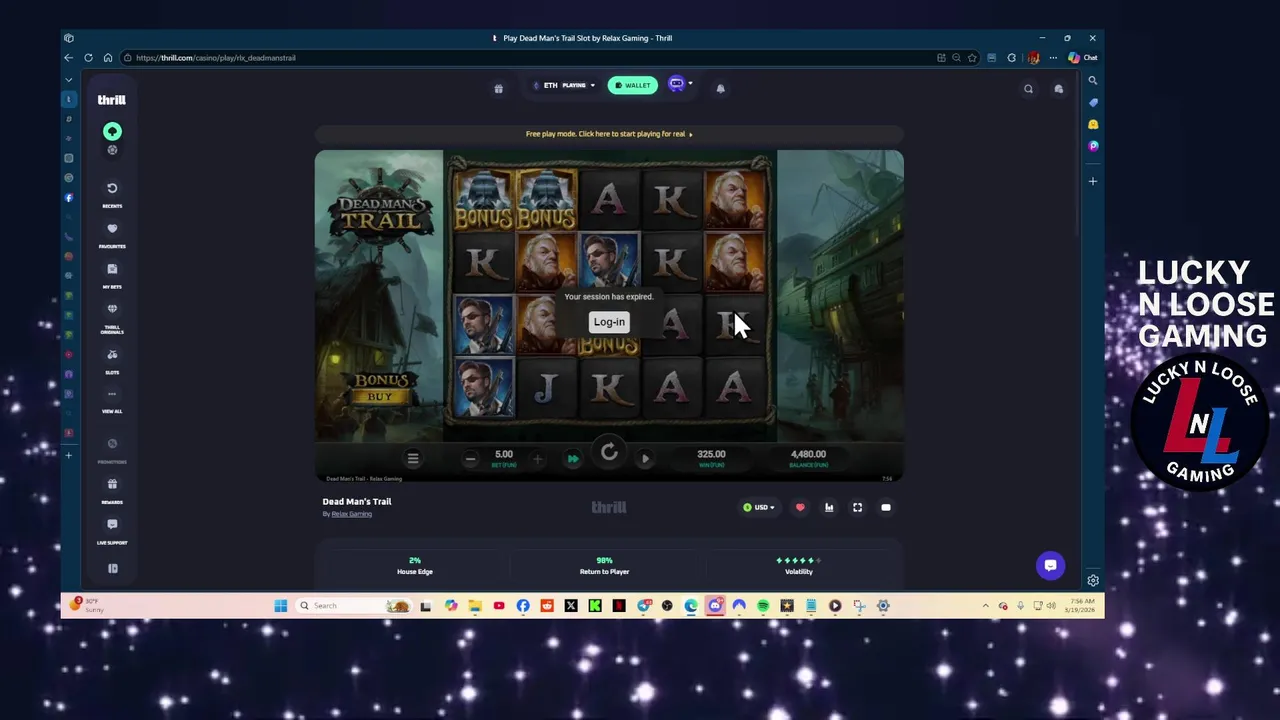
Task: Increase bet with the plus button
Action: coord(537,459)
